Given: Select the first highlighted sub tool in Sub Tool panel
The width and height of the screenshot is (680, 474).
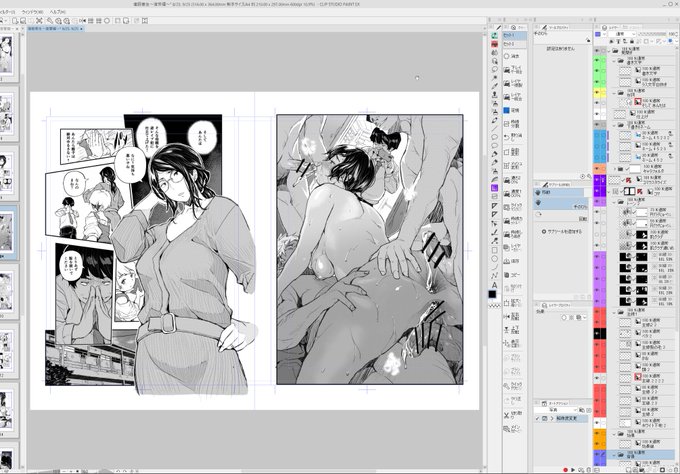Looking at the screenshot, I should pyautogui.click(x=559, y=192).
